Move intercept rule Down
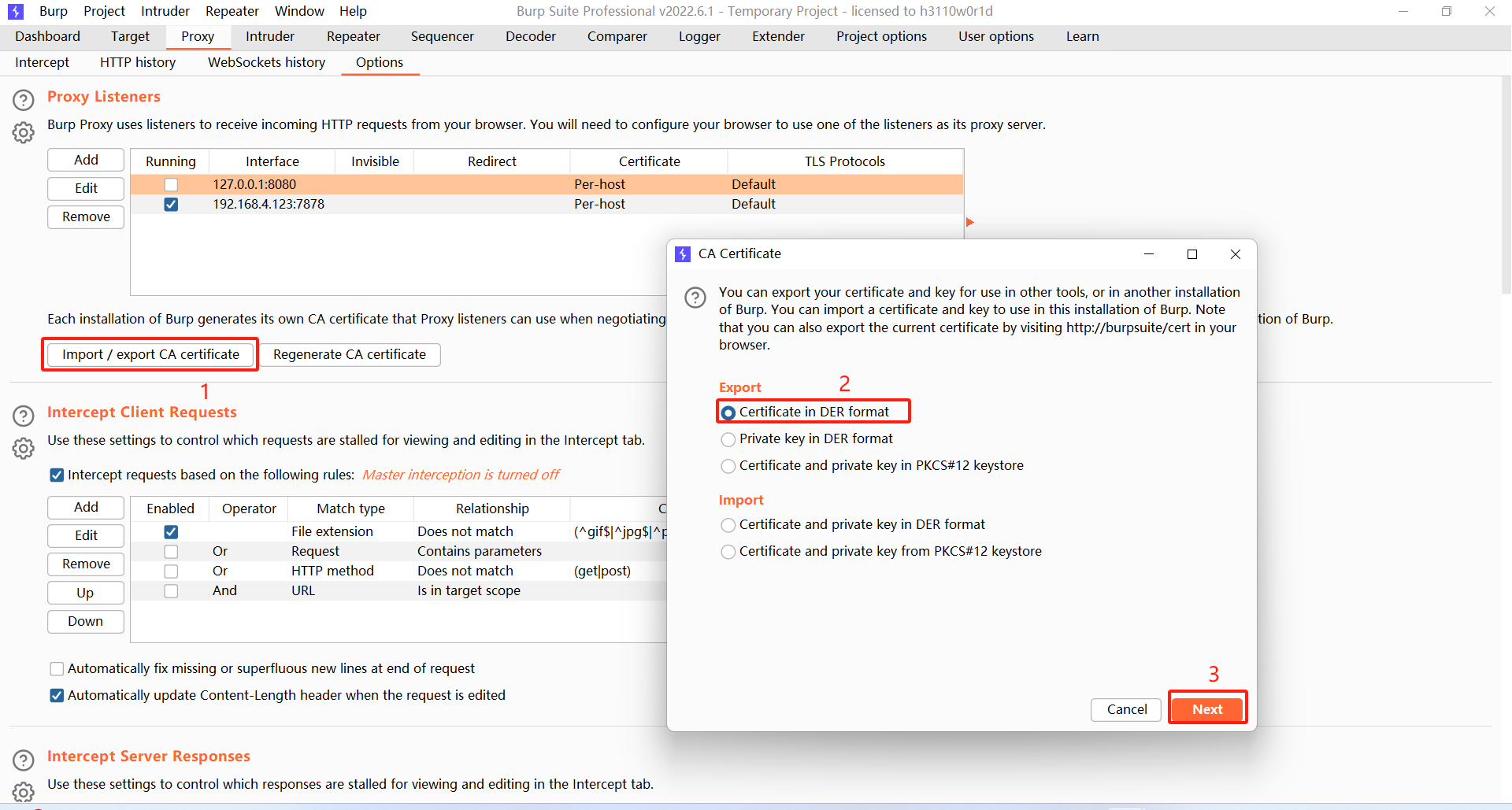1512x810 pixels. (x=86, y=621)
